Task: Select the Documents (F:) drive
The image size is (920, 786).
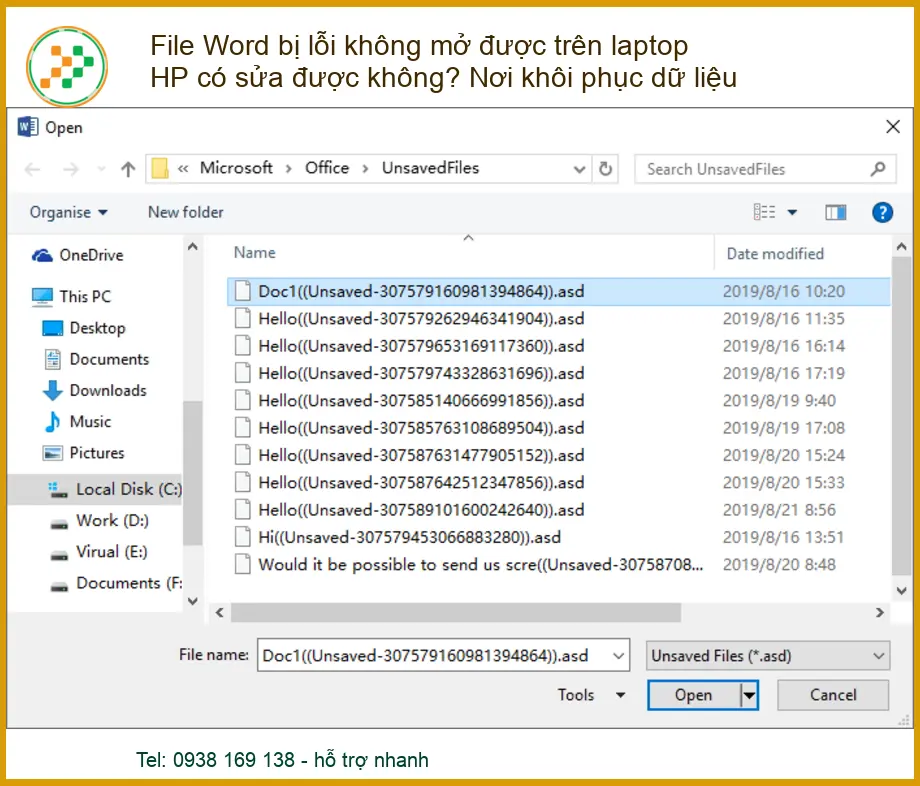Action: point(116,583)
